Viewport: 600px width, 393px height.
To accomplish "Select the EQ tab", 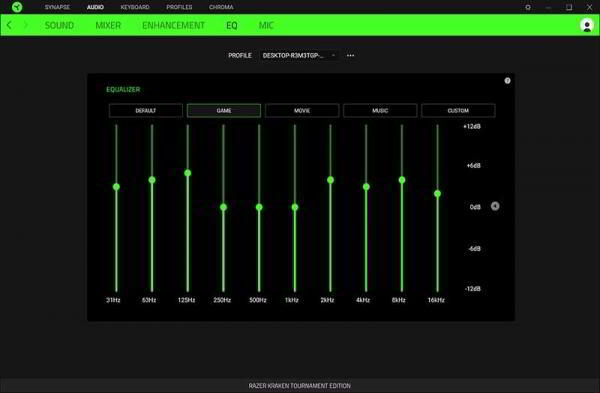I will coord(232,25).
